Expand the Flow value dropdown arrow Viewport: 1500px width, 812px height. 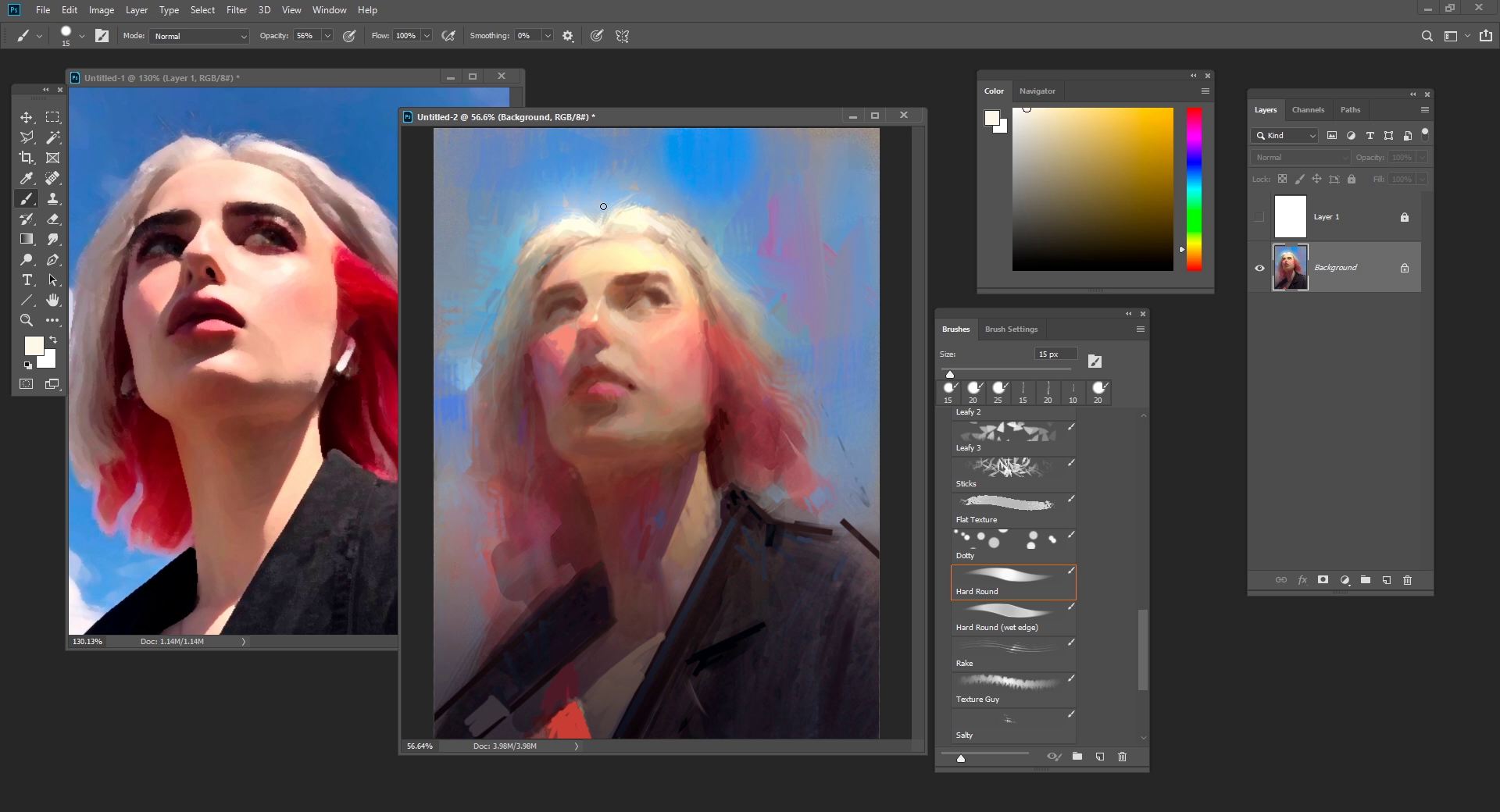(x=427, y=36)
